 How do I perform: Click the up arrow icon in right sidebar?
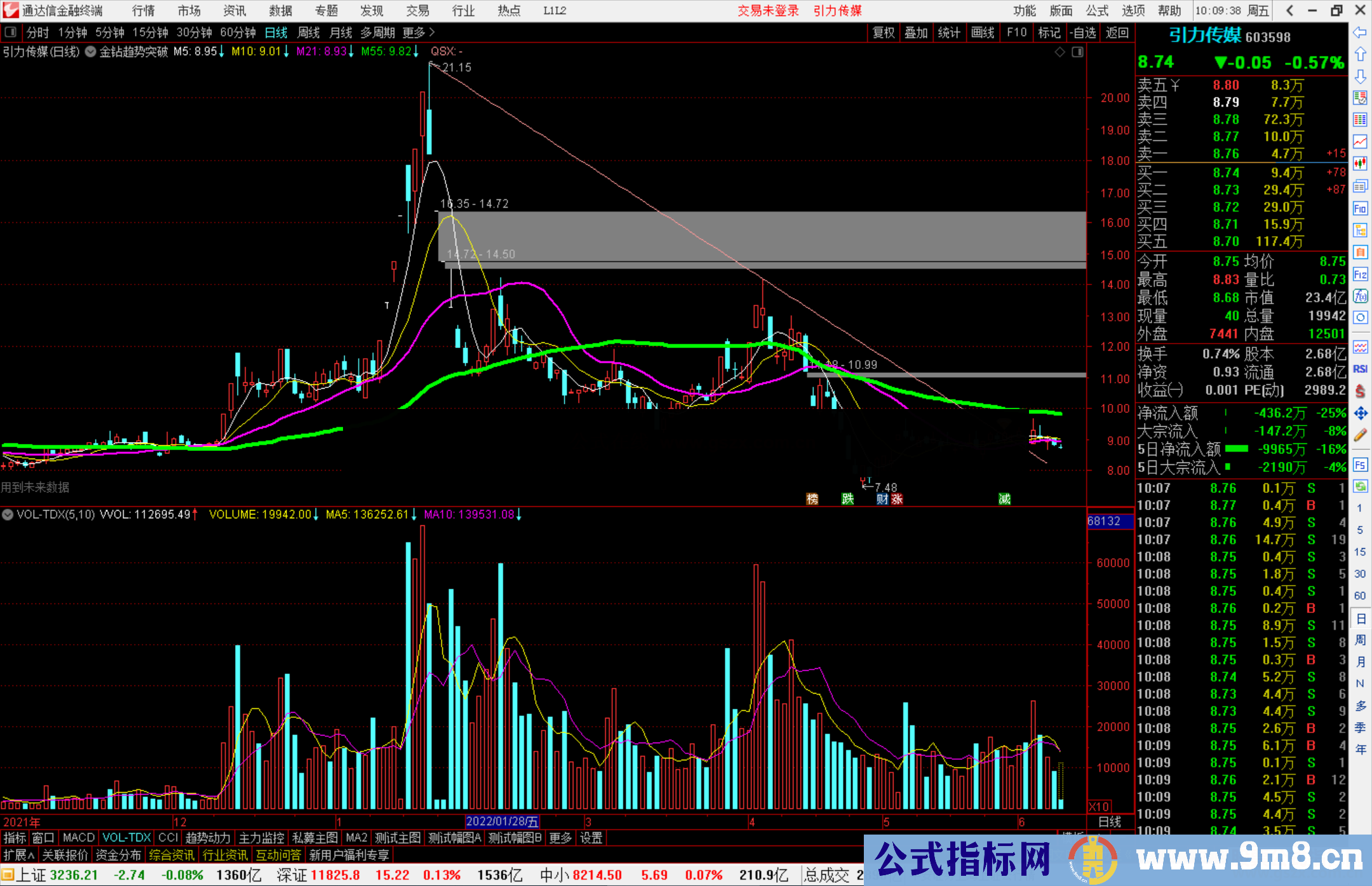[1360, 55]
